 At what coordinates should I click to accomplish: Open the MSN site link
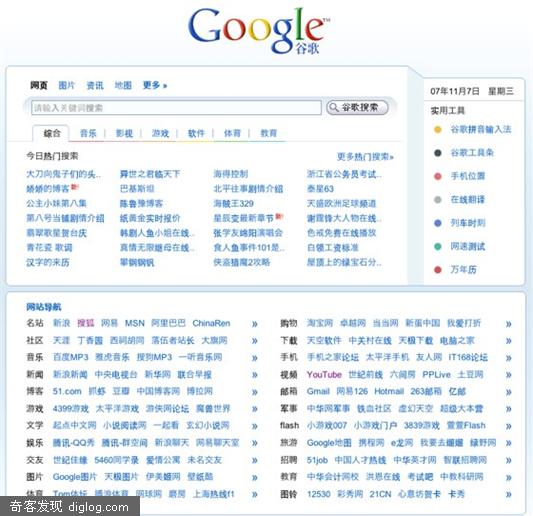coord(135,323)
